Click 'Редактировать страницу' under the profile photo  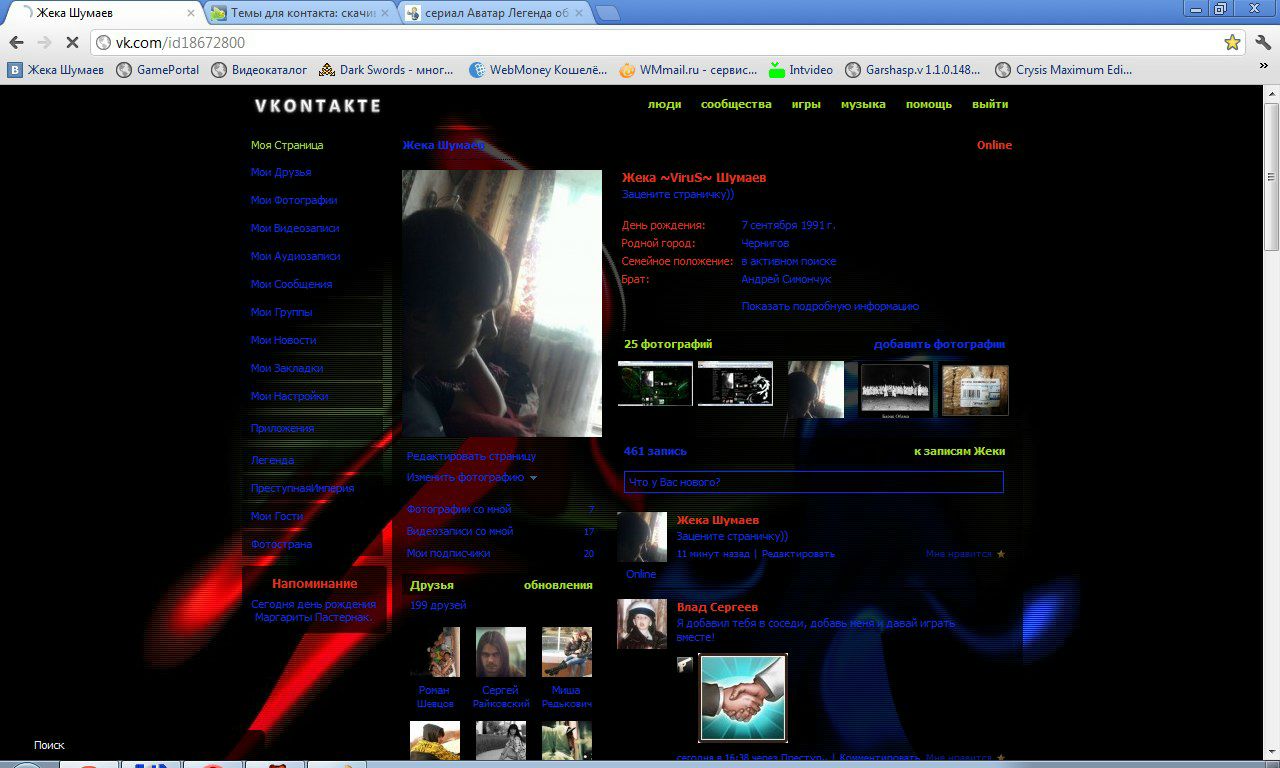pos(471,456)
